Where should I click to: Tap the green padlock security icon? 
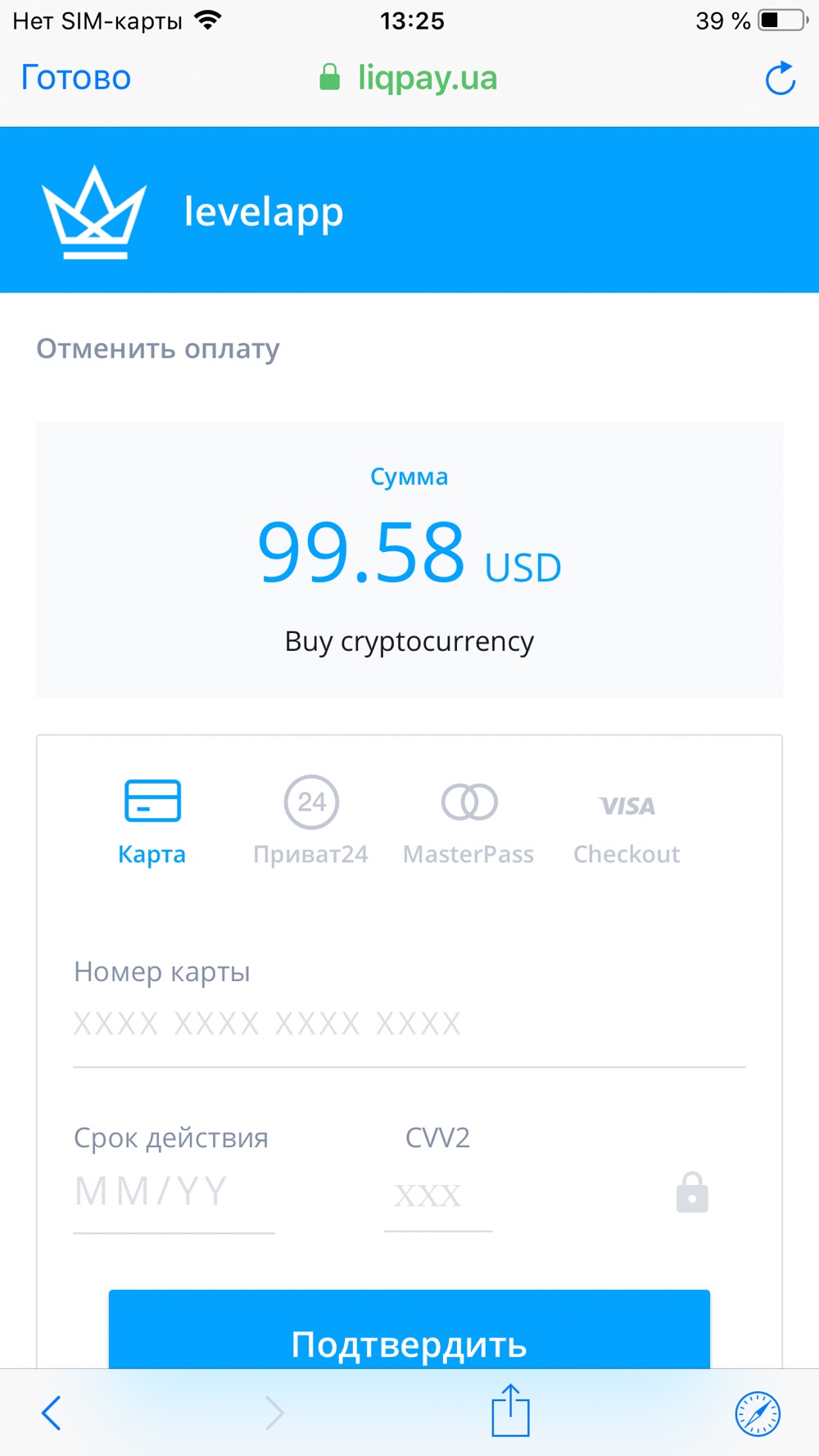329,78
